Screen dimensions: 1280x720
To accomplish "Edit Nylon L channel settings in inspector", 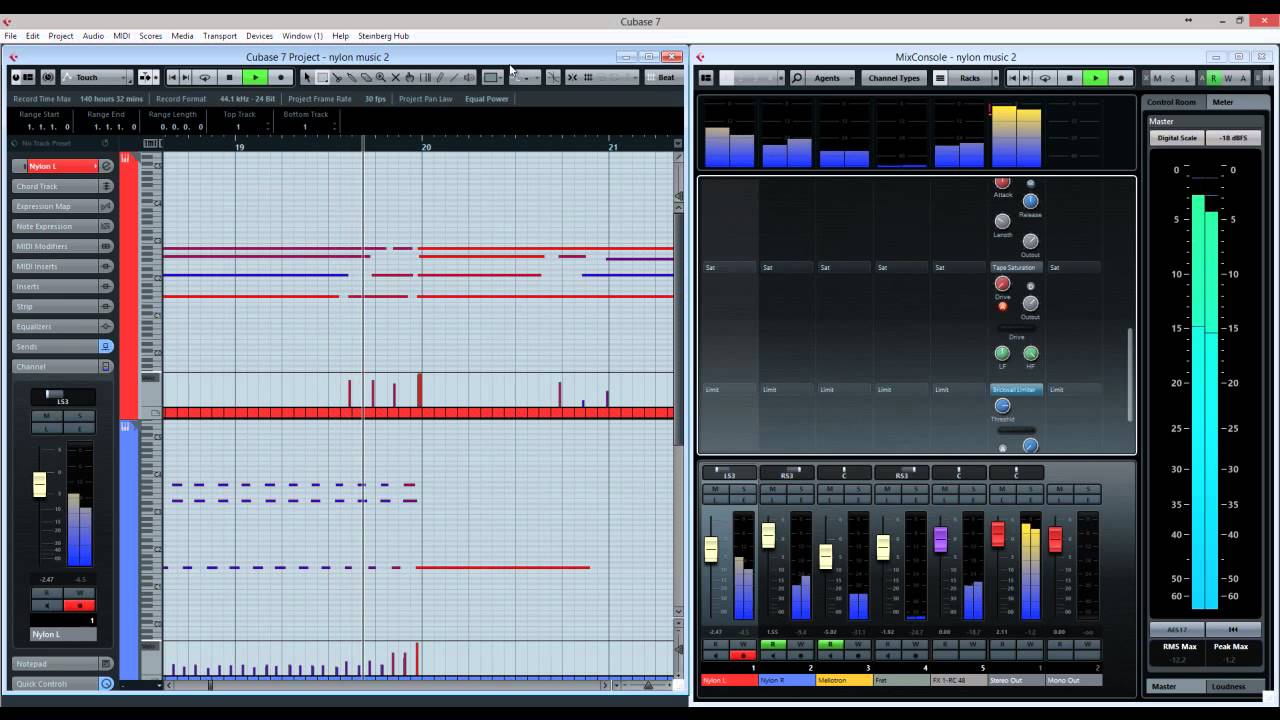I will click(106, 166).
